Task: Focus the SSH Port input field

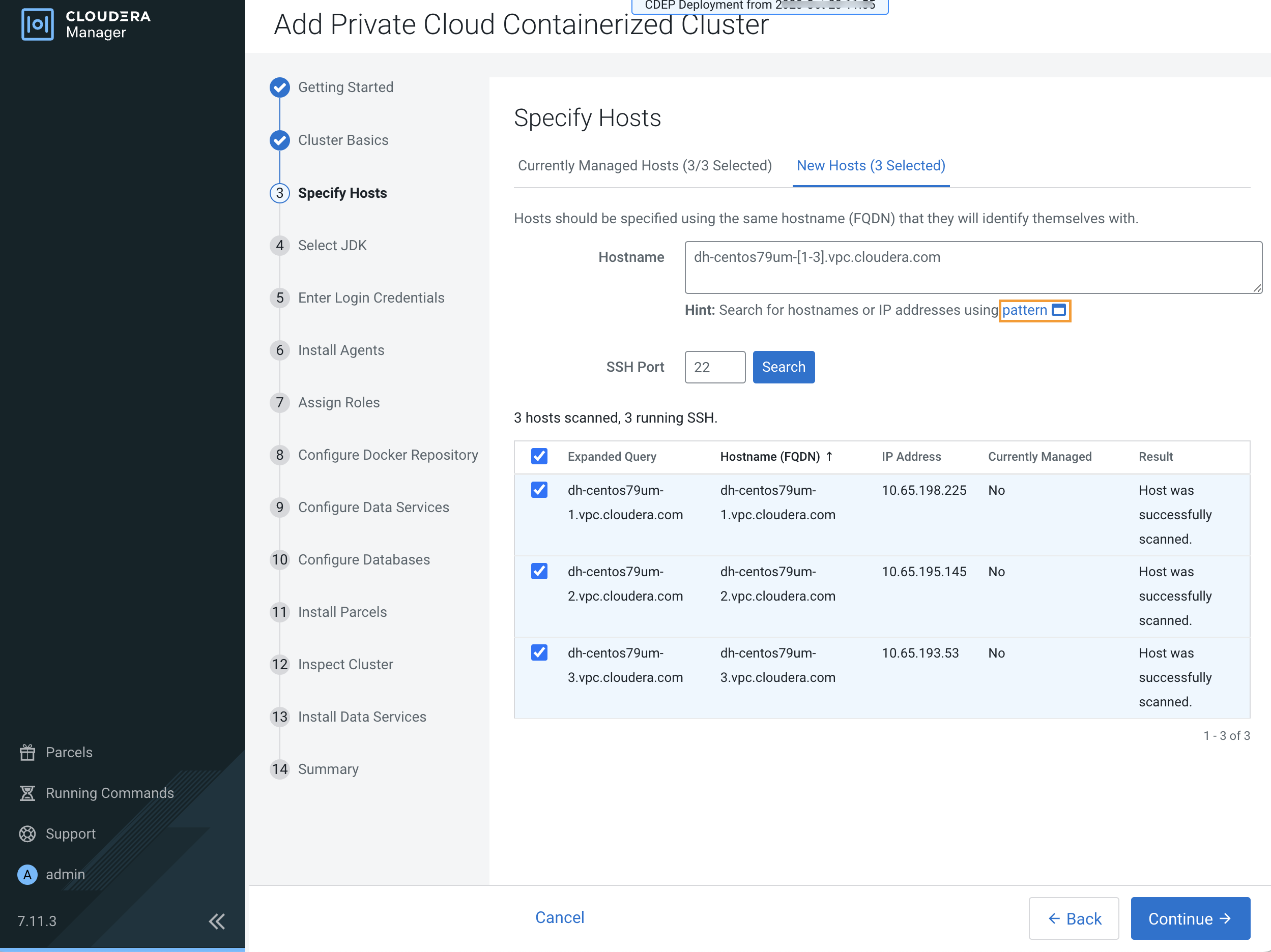Action: 714,368
